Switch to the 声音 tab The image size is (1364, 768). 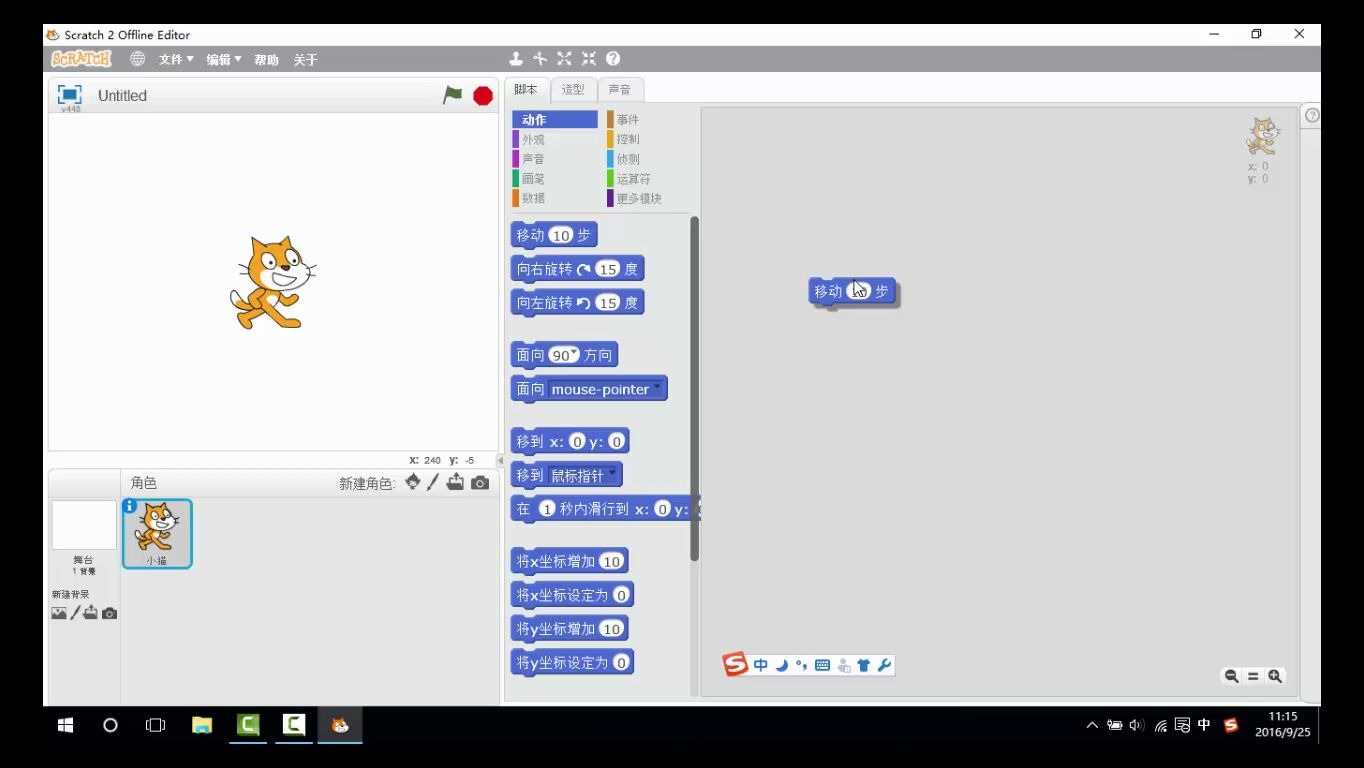620,89
